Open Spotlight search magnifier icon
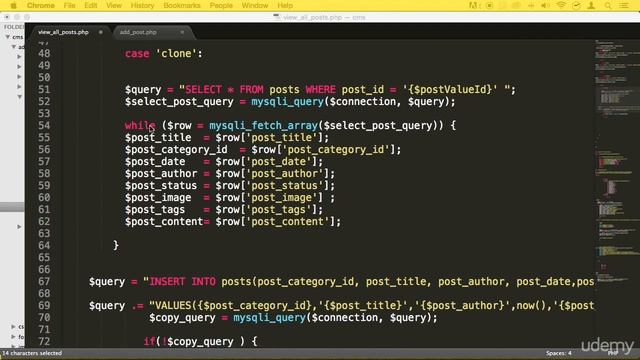Viewport: 640px width, 360px height. (608, 5)
